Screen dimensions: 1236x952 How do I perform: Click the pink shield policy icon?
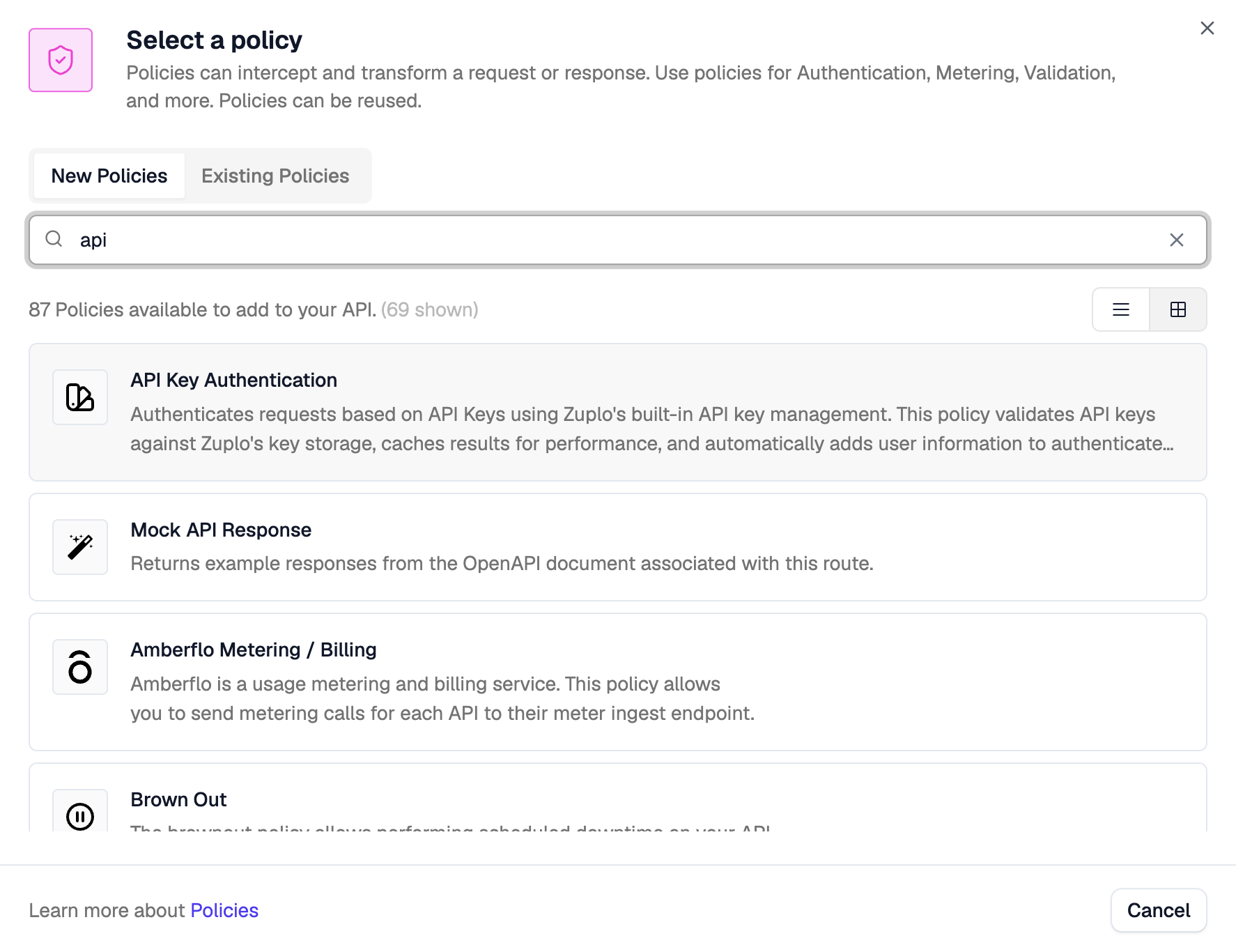pyautogui.click(x=61, y=60)
